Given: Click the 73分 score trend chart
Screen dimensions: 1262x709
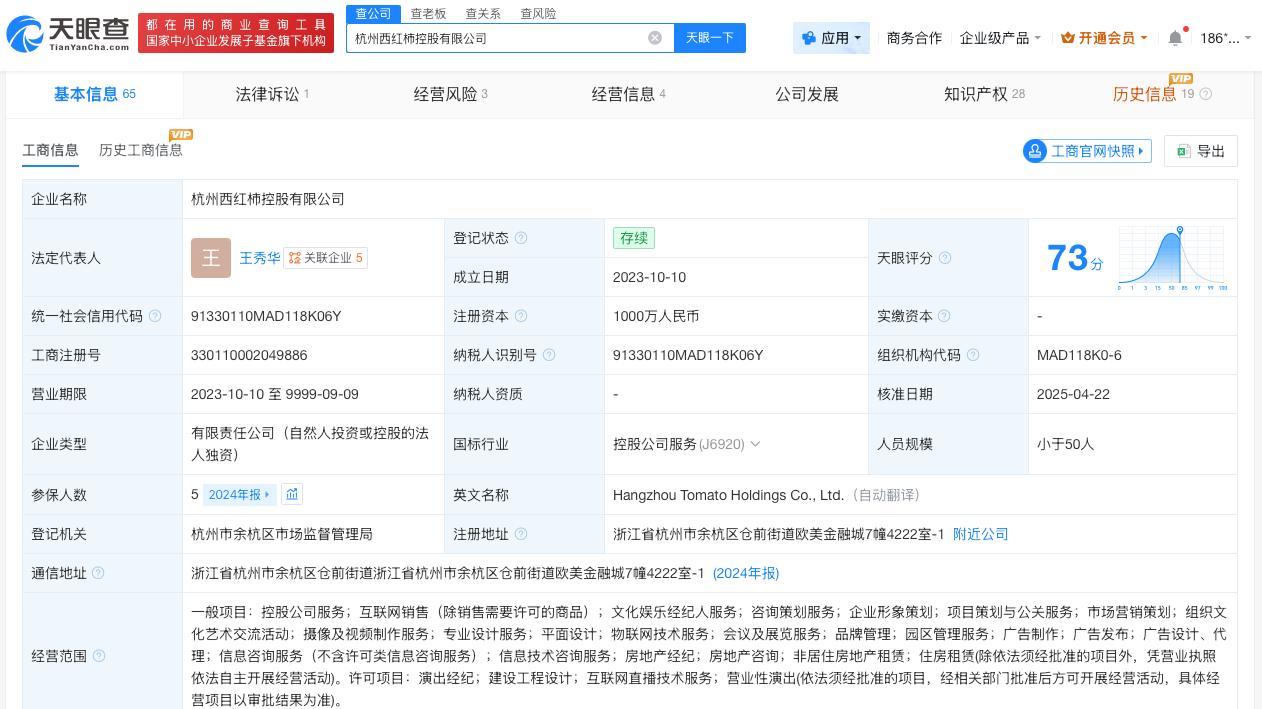Looking at the screenshot, I should 1171,258.
